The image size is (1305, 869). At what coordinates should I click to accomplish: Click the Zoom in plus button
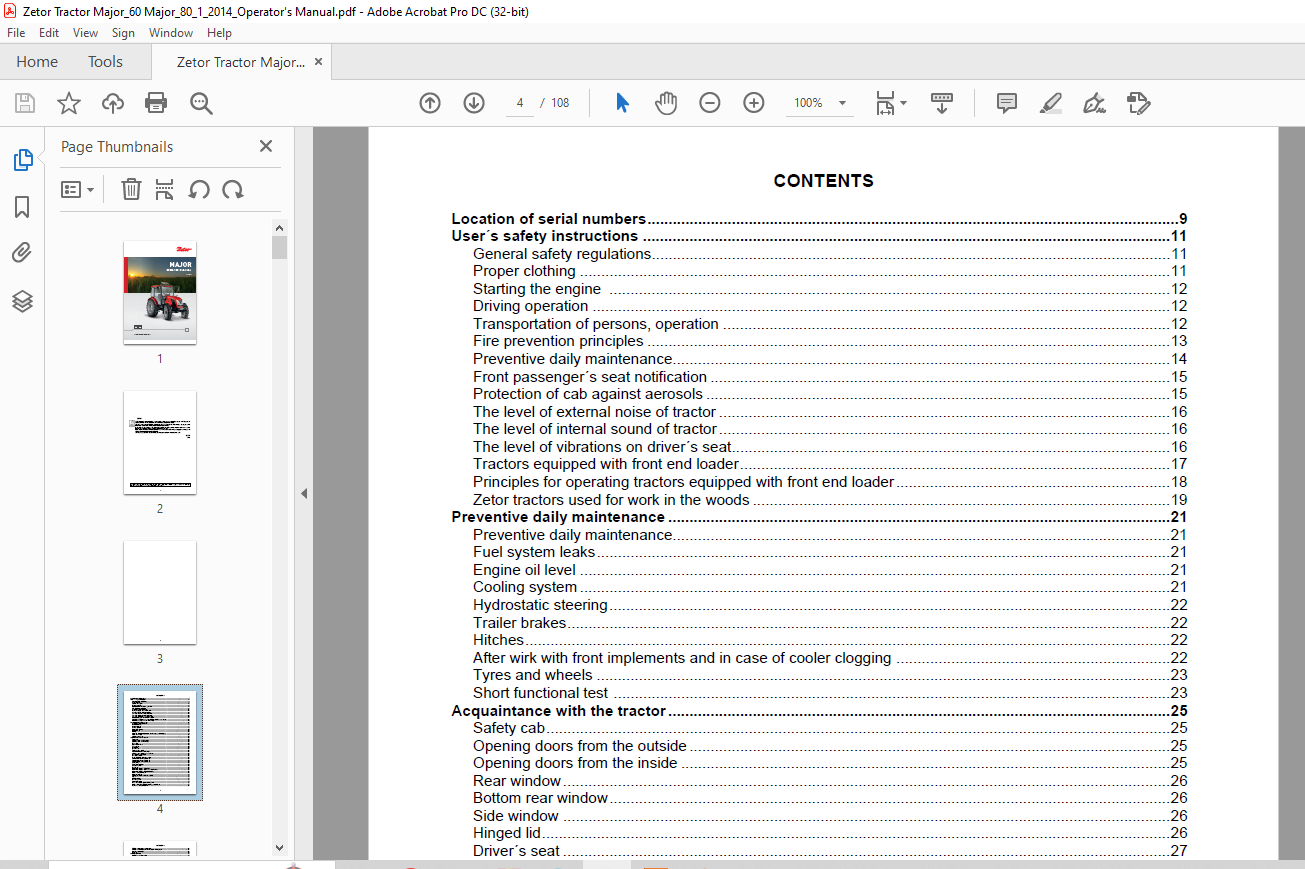pyautogui.click(x=754, y=103)
